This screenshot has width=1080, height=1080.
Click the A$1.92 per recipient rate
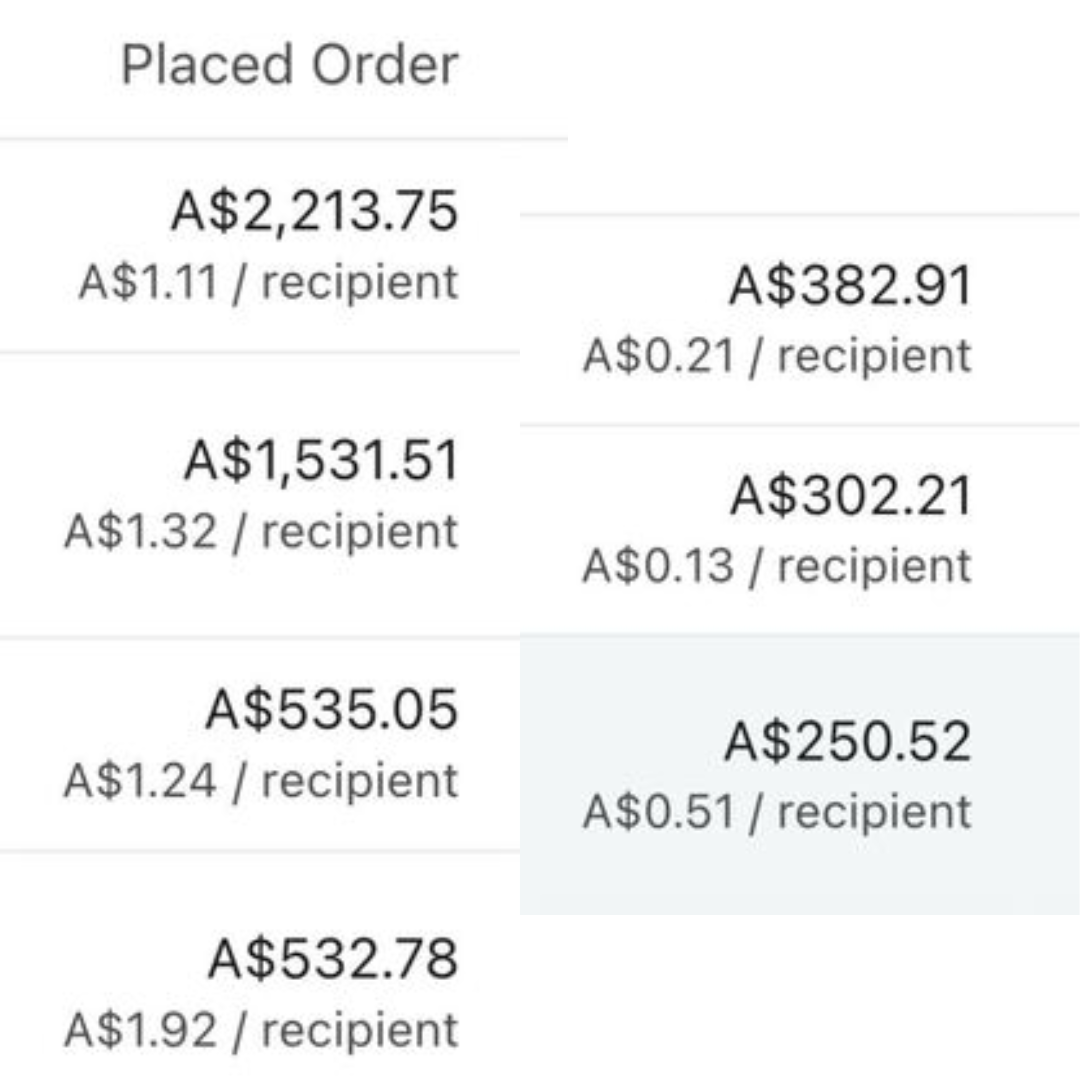(260, 1030)
